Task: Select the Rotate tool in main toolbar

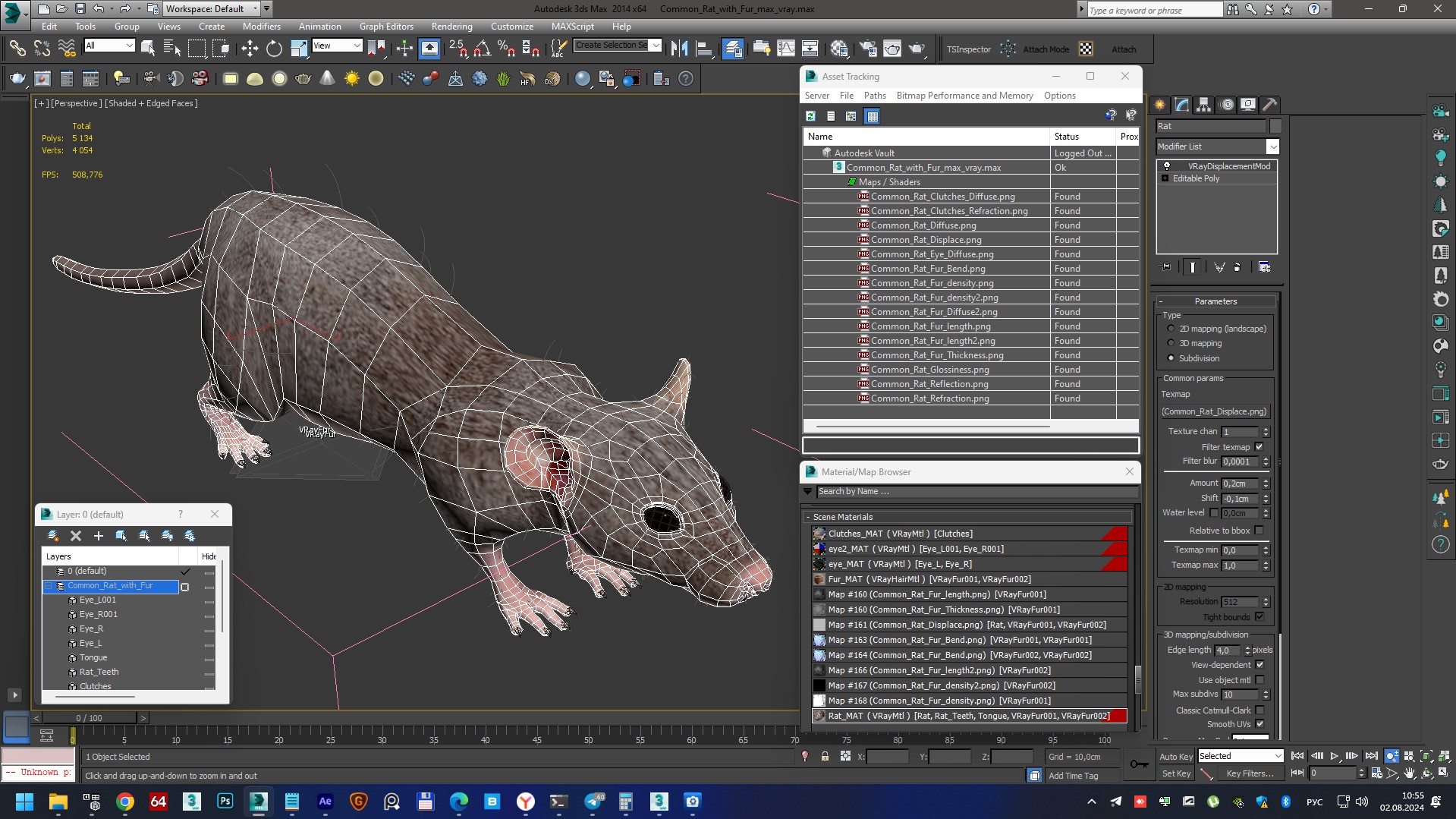Action: click(274, 49)
